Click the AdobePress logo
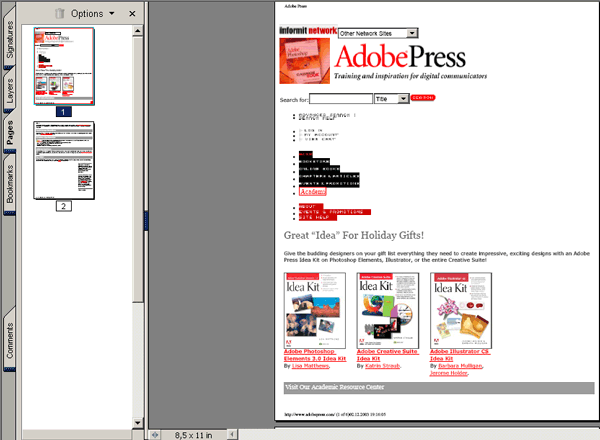This screenshot has height=440, width=600. (400, 57)
